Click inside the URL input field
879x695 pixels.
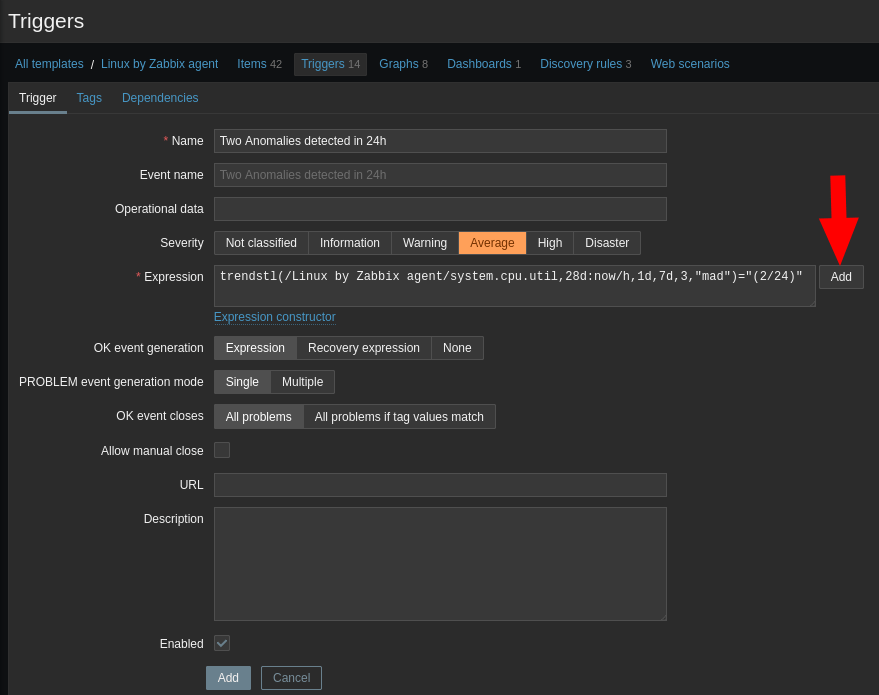pyautogui.click(x=440, y=485)
